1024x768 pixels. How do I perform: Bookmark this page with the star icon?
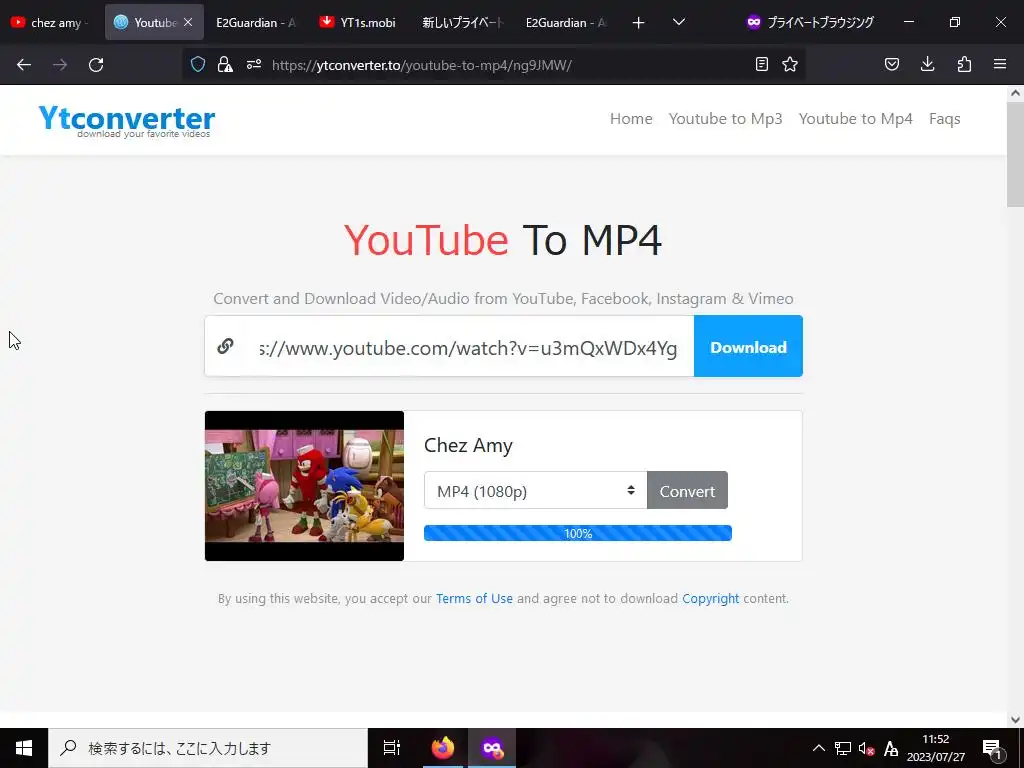[790, 64]
